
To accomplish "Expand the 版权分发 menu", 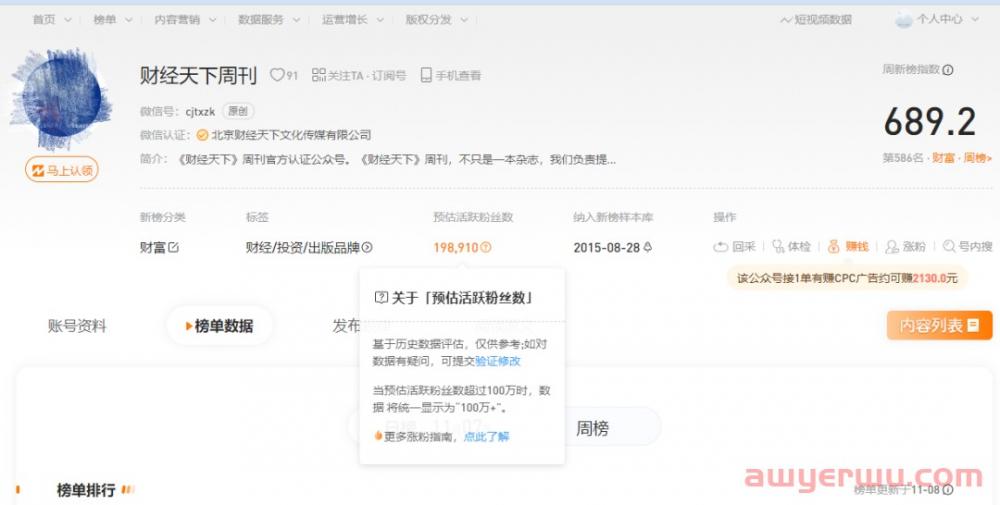I will tap(436, 20).
